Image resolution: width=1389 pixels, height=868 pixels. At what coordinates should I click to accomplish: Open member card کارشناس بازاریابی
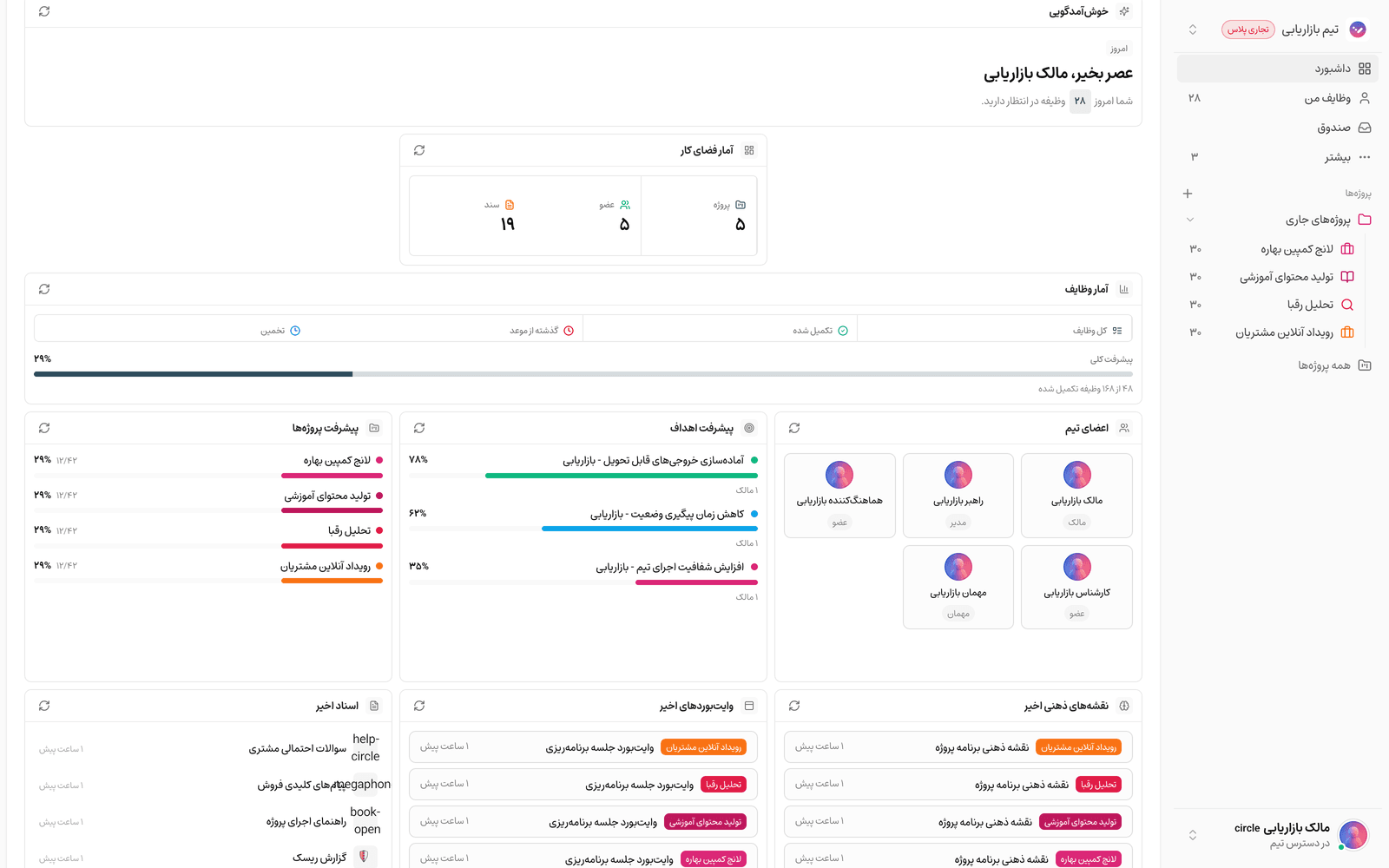coord(1076,587)
